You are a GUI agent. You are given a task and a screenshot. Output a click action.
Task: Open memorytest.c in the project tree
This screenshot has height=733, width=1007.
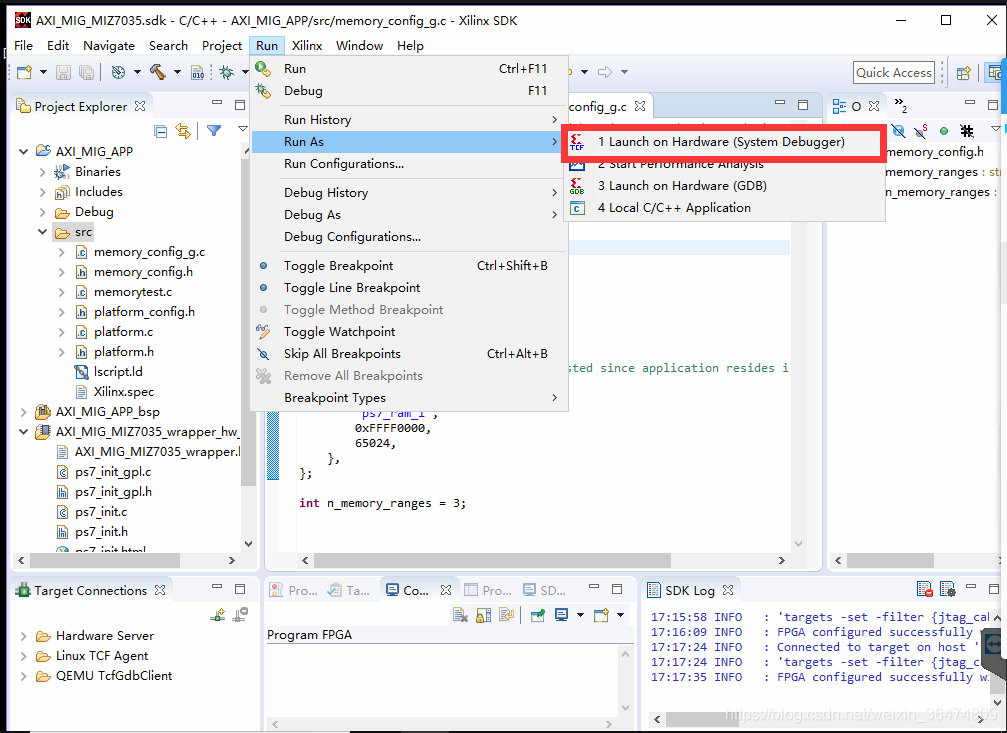click(132, 292)
